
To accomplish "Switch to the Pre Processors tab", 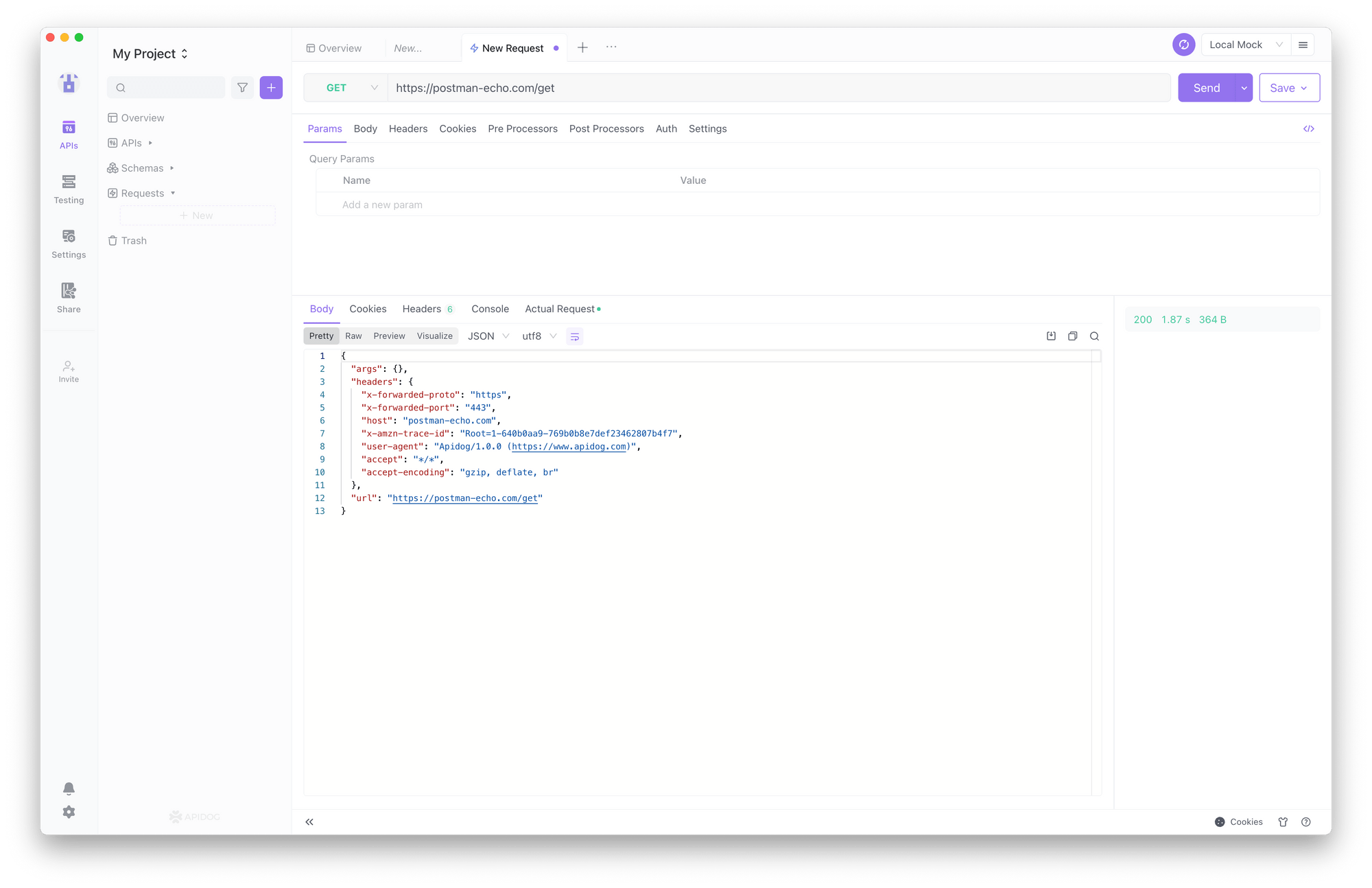I will 522,129.
